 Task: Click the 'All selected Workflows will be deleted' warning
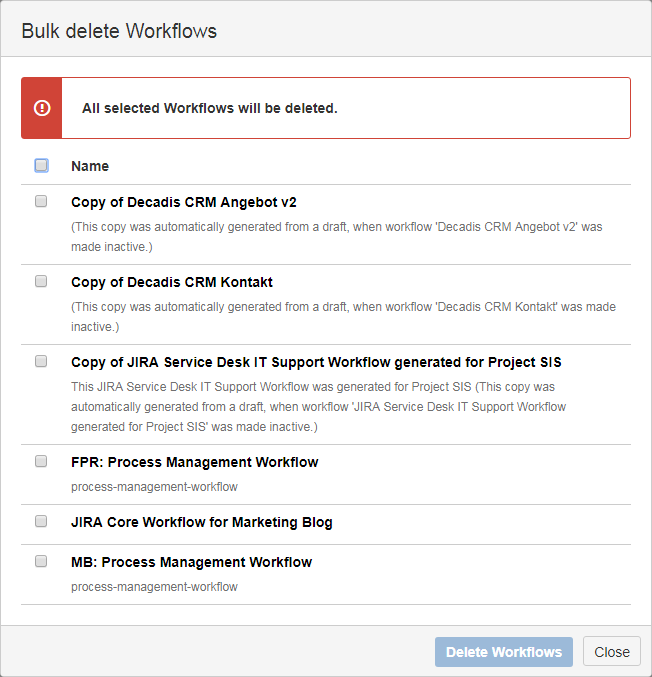(210, 108)
